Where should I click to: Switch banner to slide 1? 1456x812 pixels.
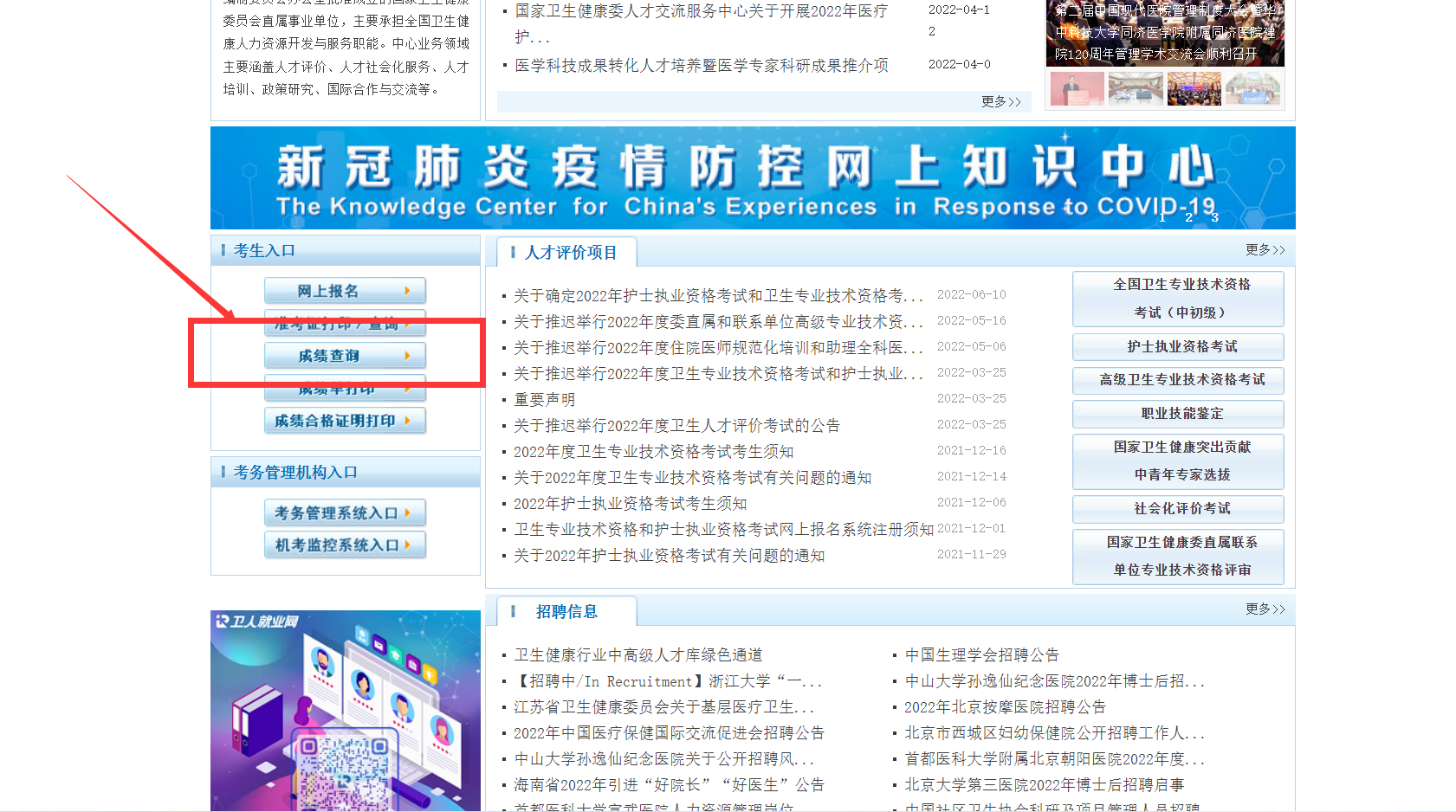click(1162, 217)
